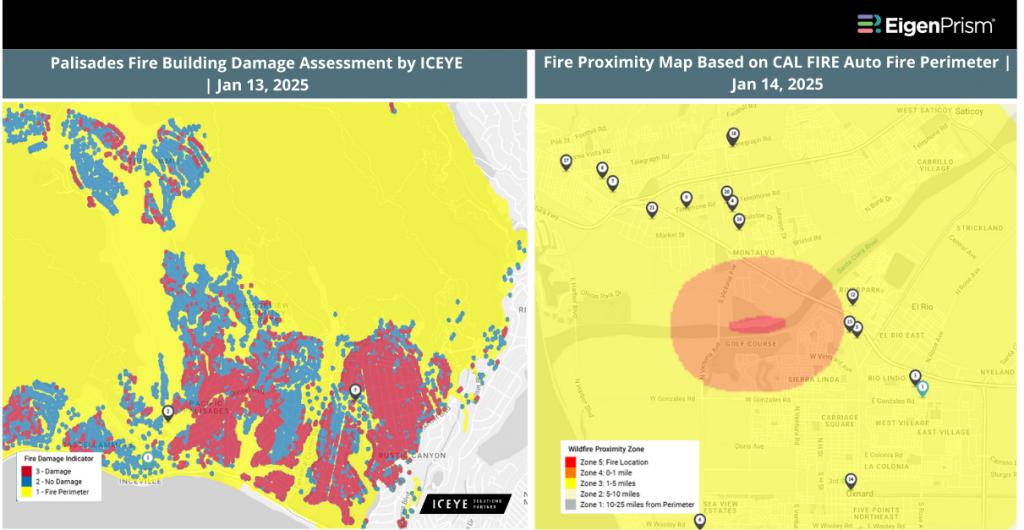Screen dimensions: 1024x530
Task: Click marker 12 at Riverpark
Action: pyautogui.click(x=853, y=297)
